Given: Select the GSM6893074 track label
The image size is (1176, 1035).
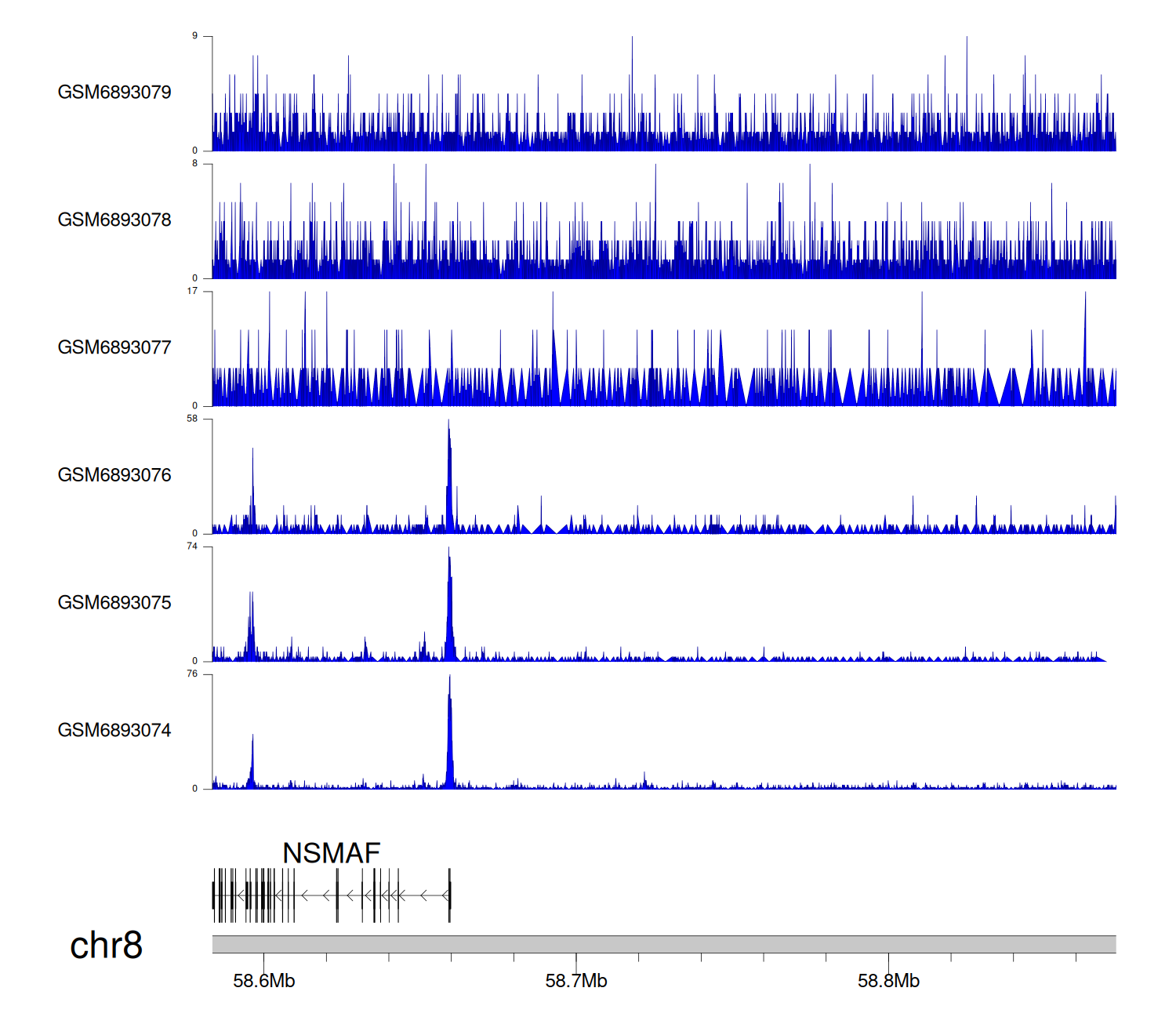Looking at the screenshot, I should click(x=114, y=731).
